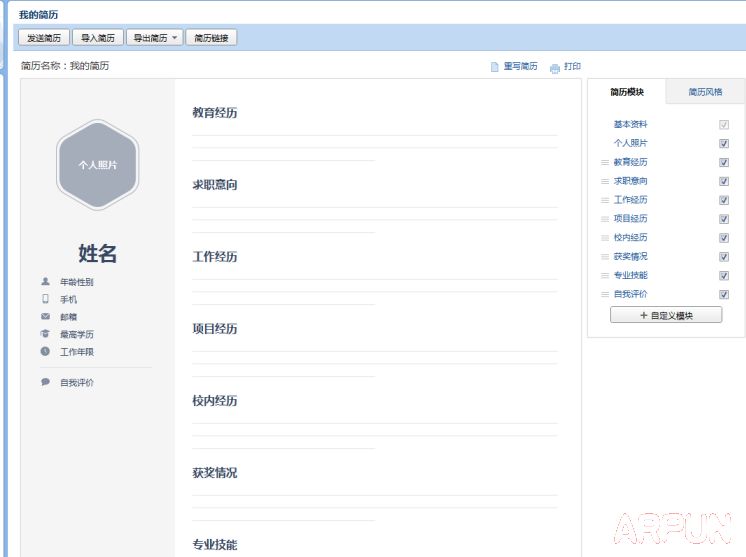
Task: Click the graduation cap icon beside 最高学历
Action: pyautogui.click(x=45, y=334)
